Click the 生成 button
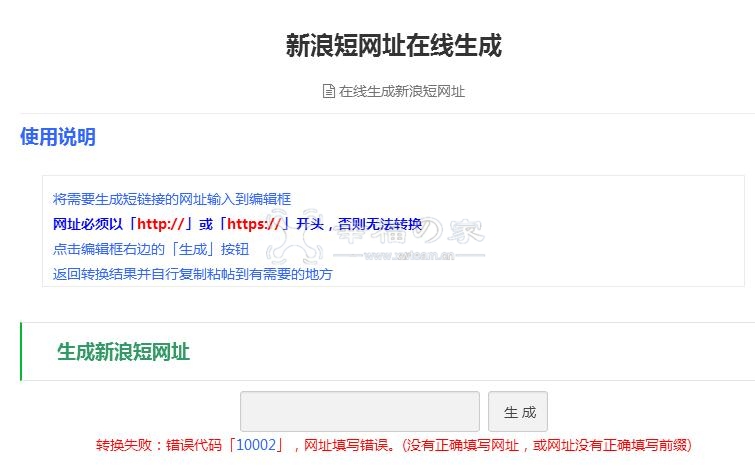This screenshot has height=474, width=755. click(518, 411)
